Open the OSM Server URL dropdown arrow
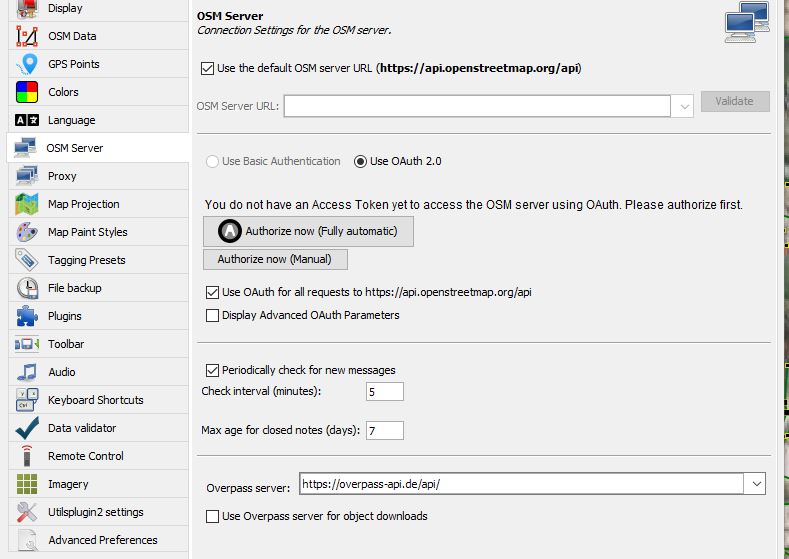 point(684,106)
